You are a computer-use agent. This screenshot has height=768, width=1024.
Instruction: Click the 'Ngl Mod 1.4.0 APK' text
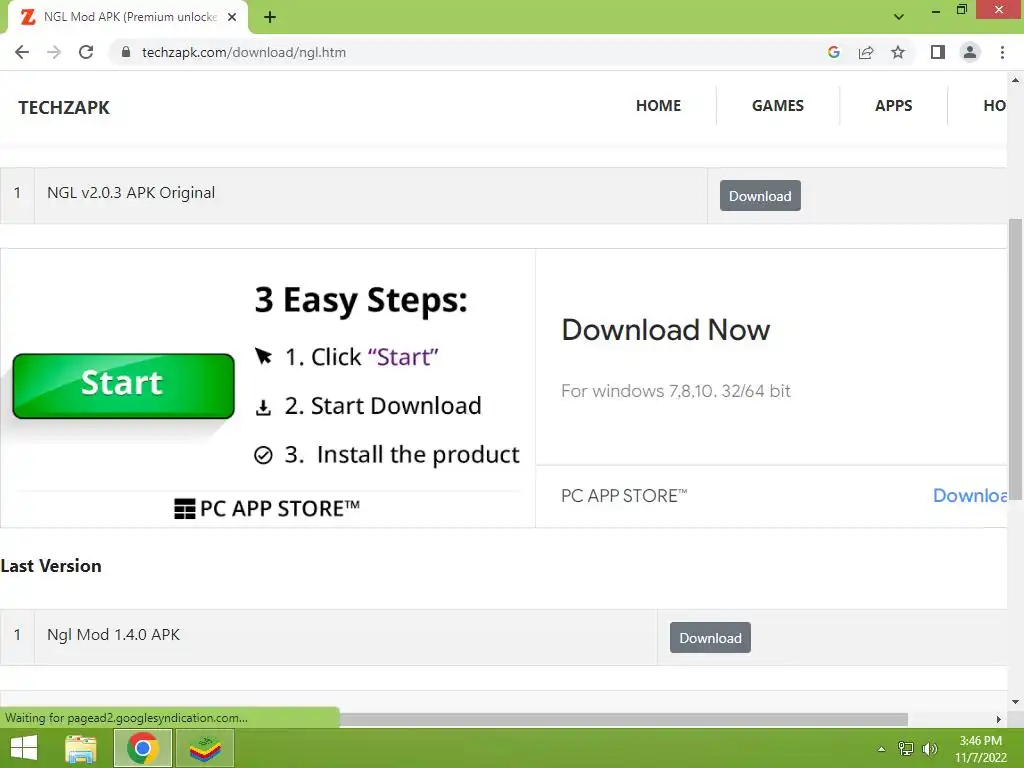point(113,635)
